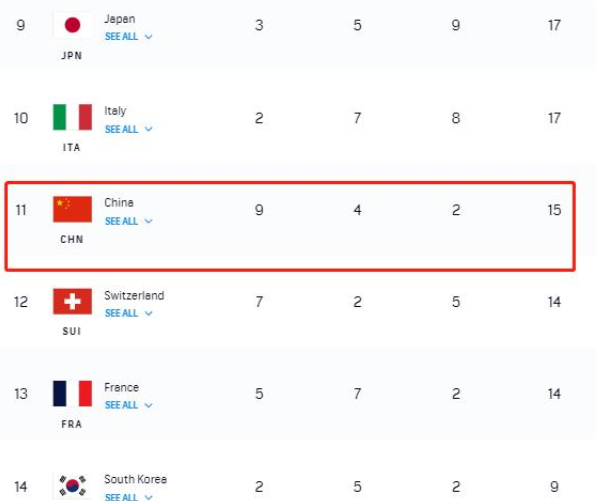Click the Switzerland country name
The width and height of the screenshot is (609, 501).
point(134,295)
